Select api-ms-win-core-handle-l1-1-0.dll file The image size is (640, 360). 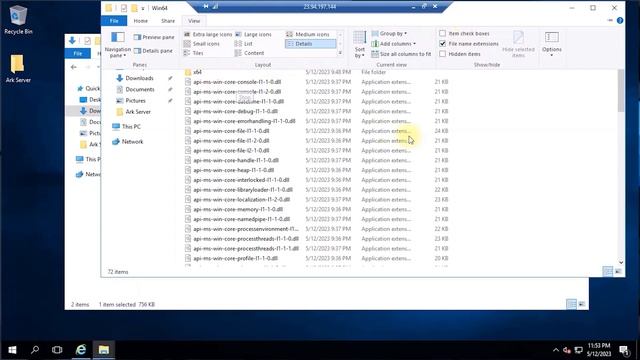(x=236, y=160)
